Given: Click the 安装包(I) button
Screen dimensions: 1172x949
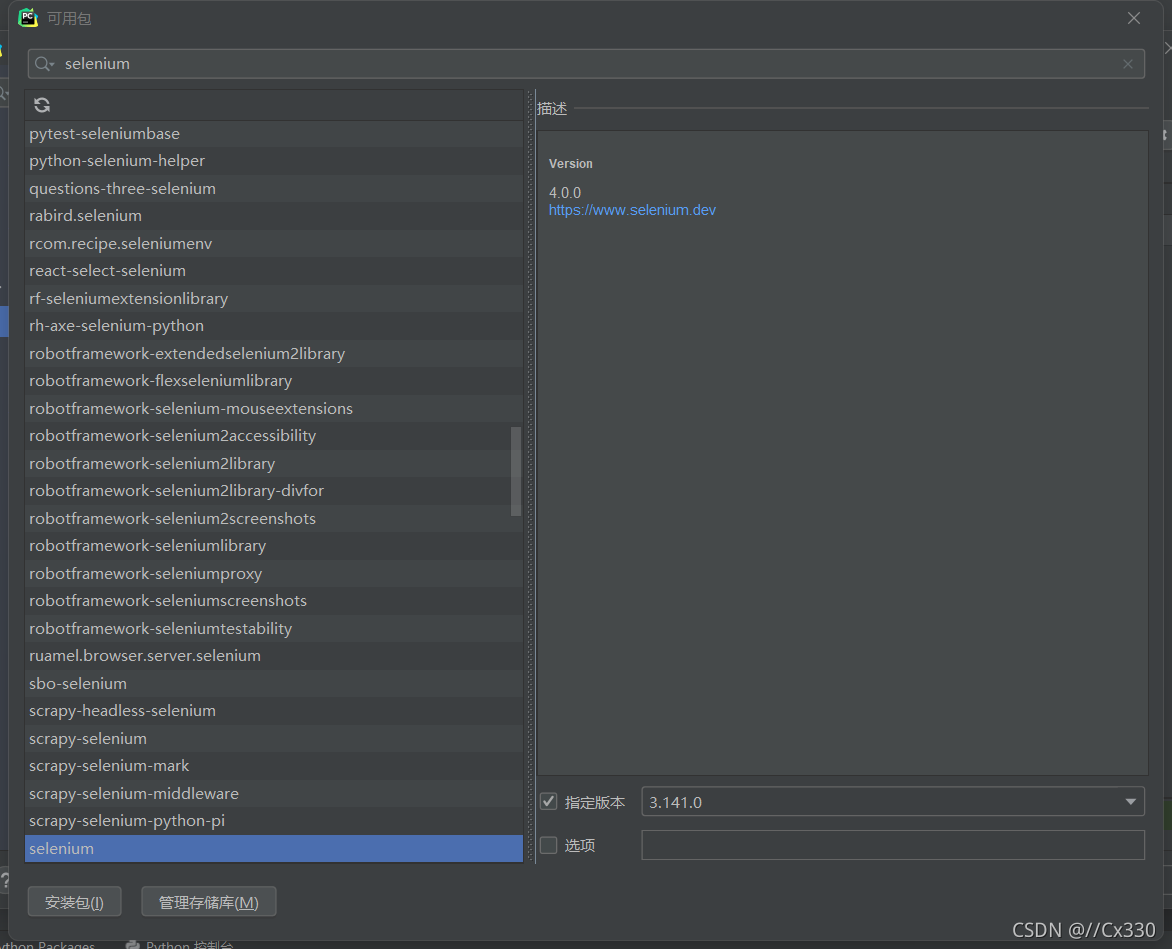Looking at the screenshot, I should point(74,902).
